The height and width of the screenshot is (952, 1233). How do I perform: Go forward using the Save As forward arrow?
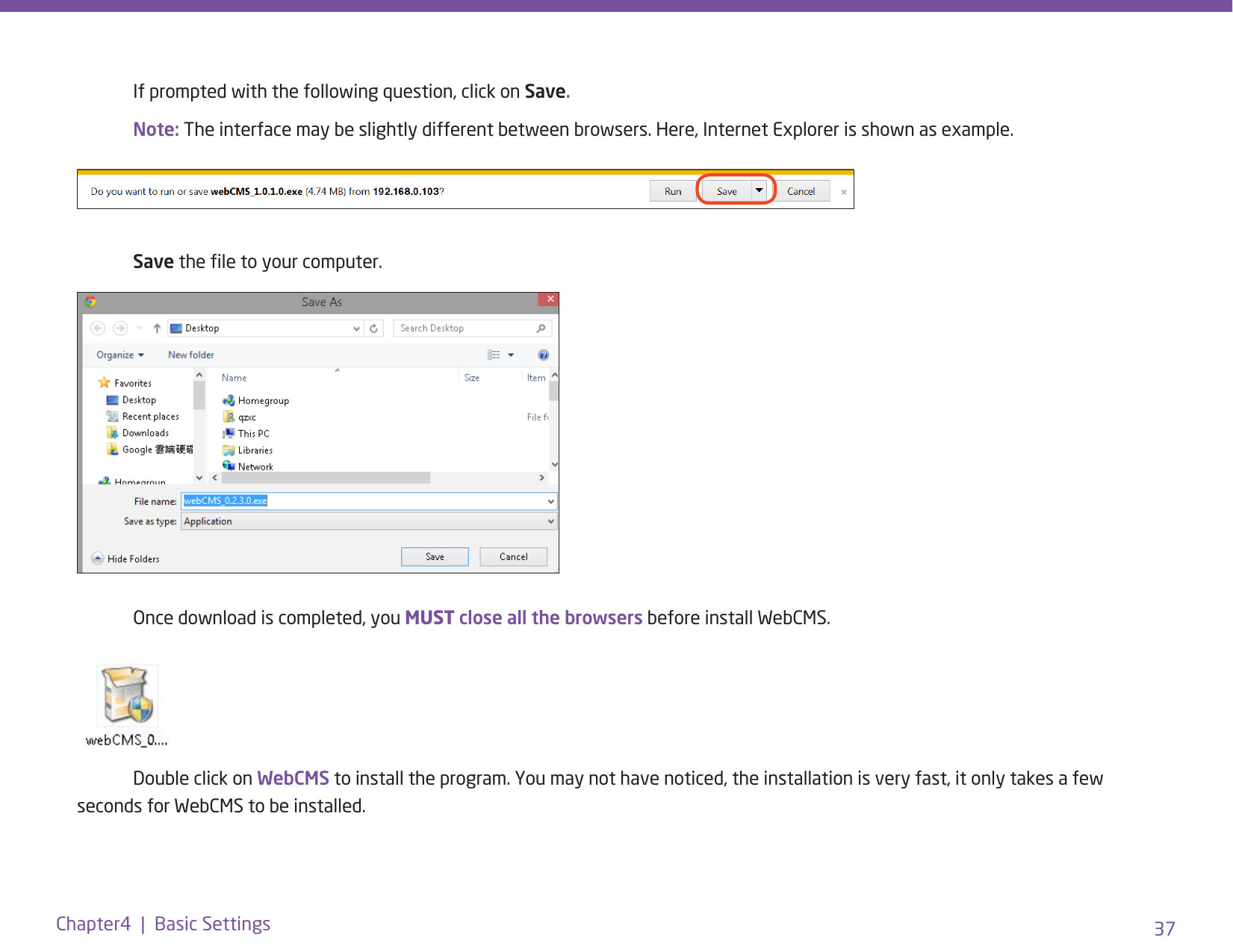coord(120,328)
